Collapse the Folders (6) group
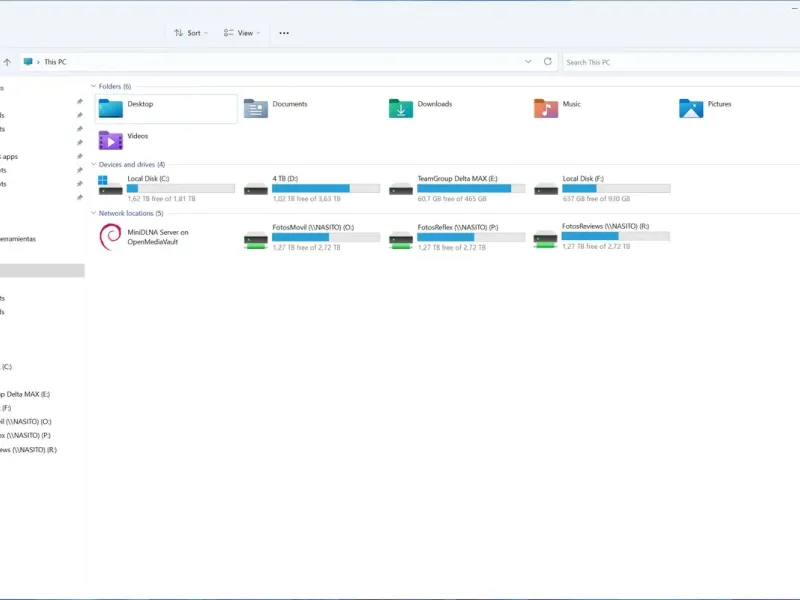The image size is (800, 600). (93, 86)
